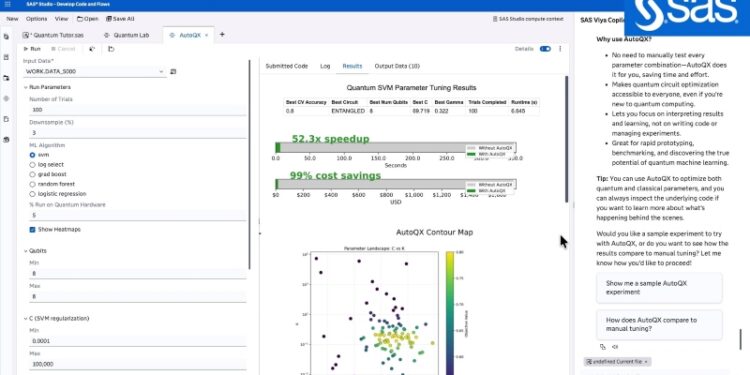Click the parameters pane vertical scrollbar
Viewport: 750px width, 375px height.
[x=249, y=165]
